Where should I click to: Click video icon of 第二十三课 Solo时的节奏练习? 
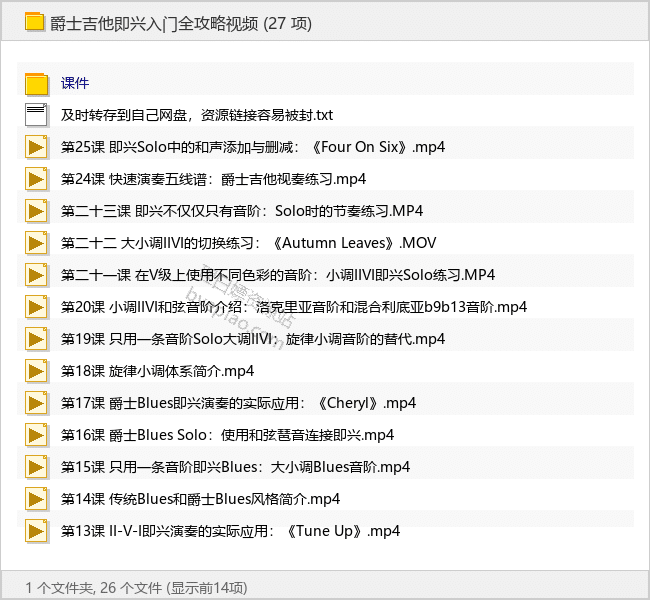pos(36,211)
